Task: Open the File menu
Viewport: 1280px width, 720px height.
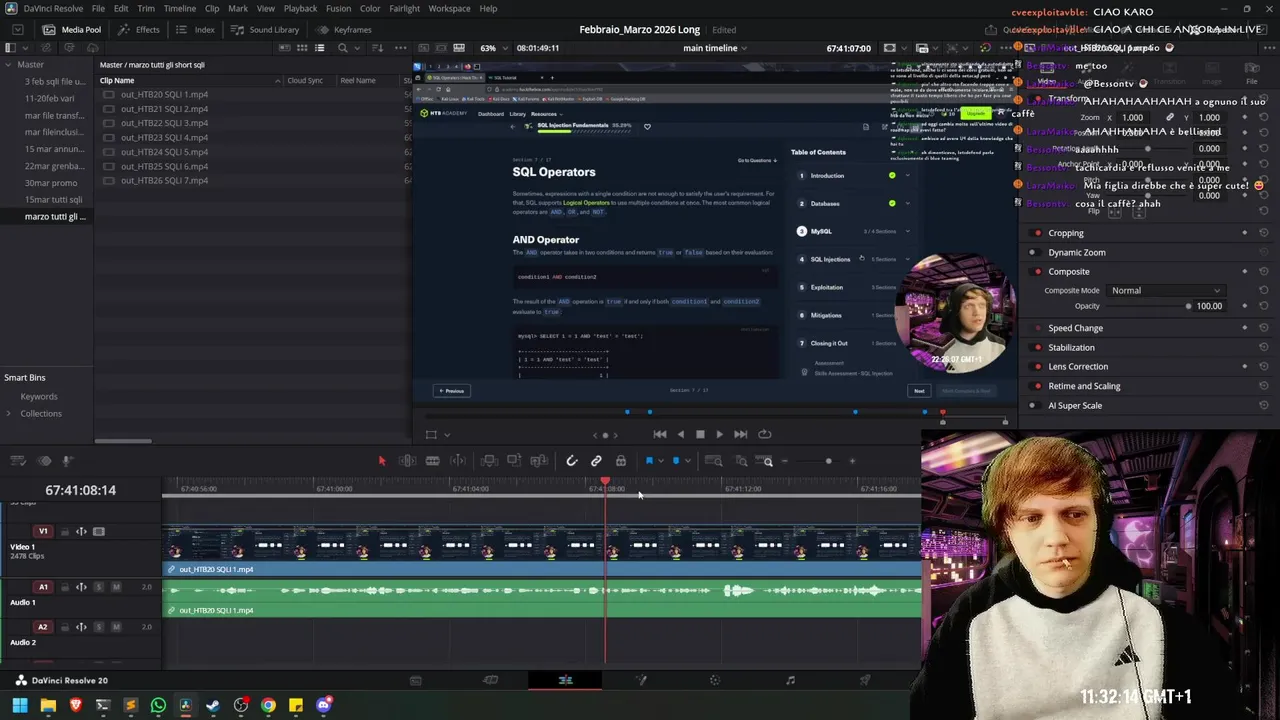Action: (x=98, y=8)
